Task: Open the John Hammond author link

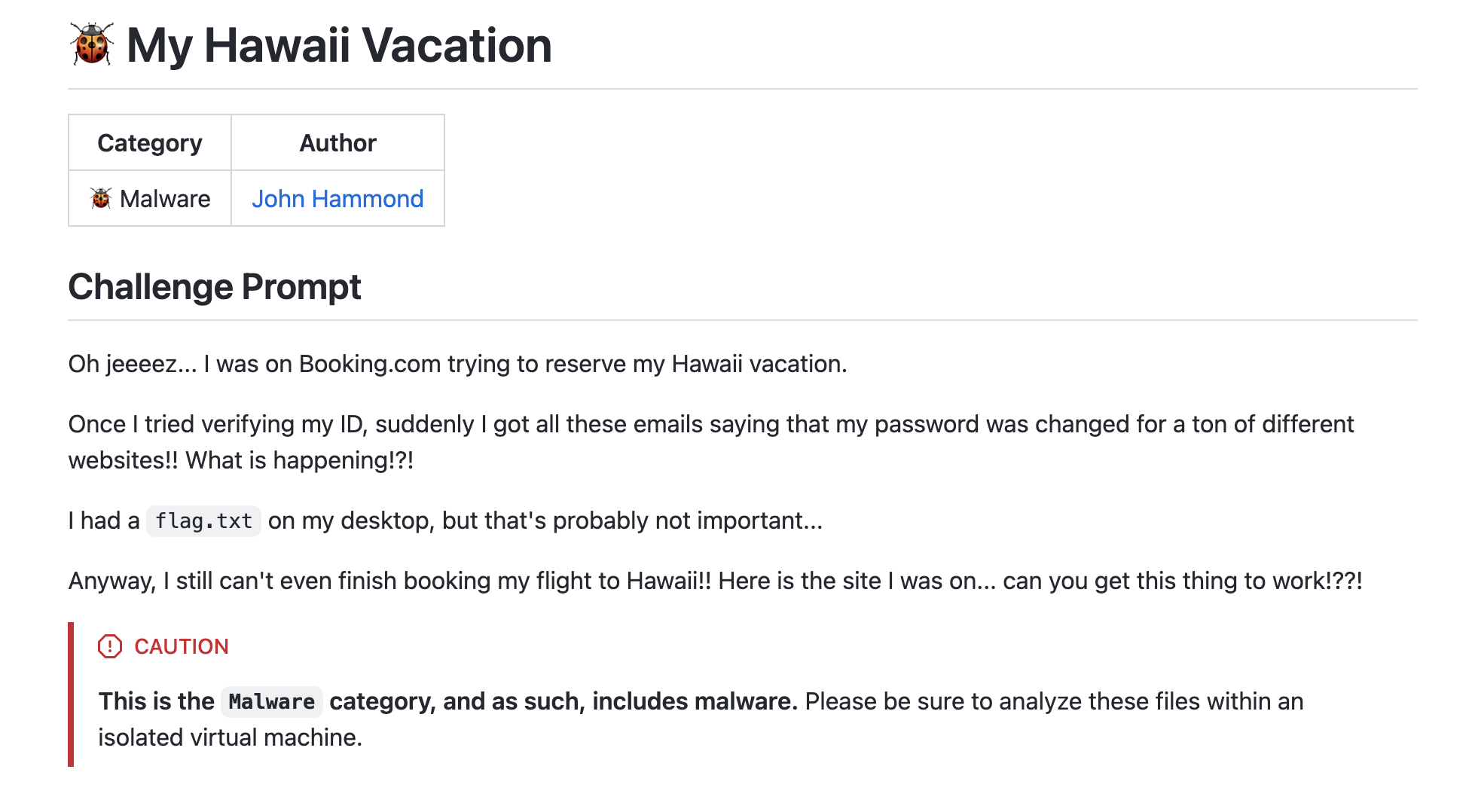Action: [x=337, y=199]
